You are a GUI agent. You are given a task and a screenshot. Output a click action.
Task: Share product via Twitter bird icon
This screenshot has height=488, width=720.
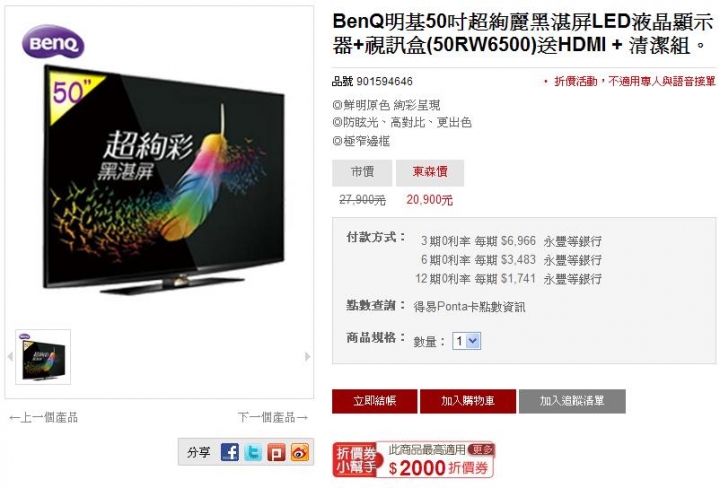coord(253,452)
